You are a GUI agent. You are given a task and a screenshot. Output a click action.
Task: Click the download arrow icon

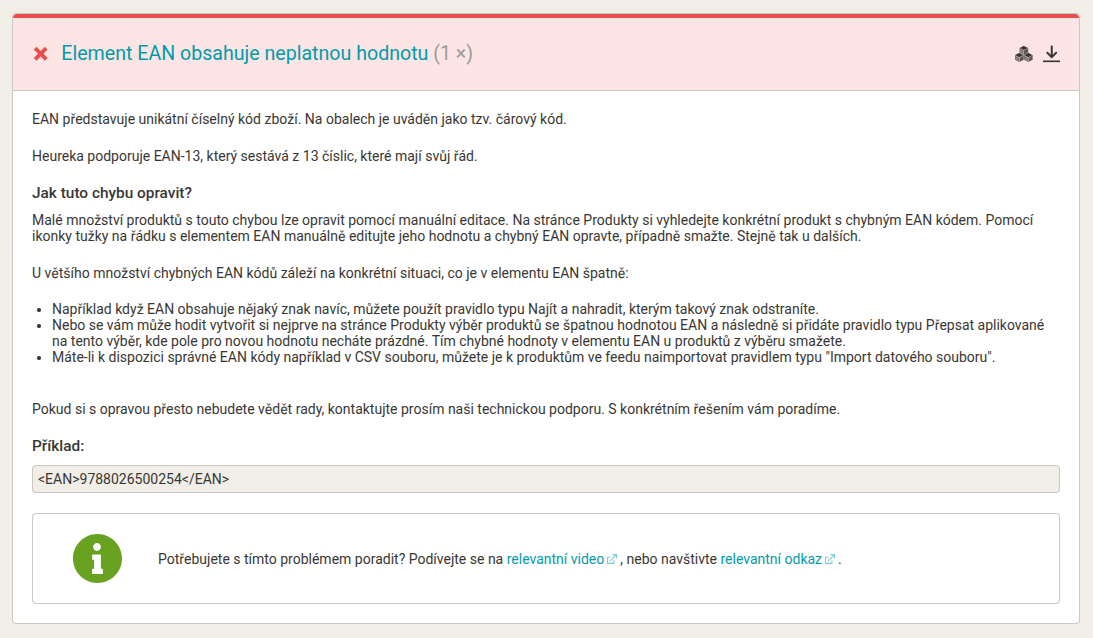pyautogui.click(x=1051, y=54)
